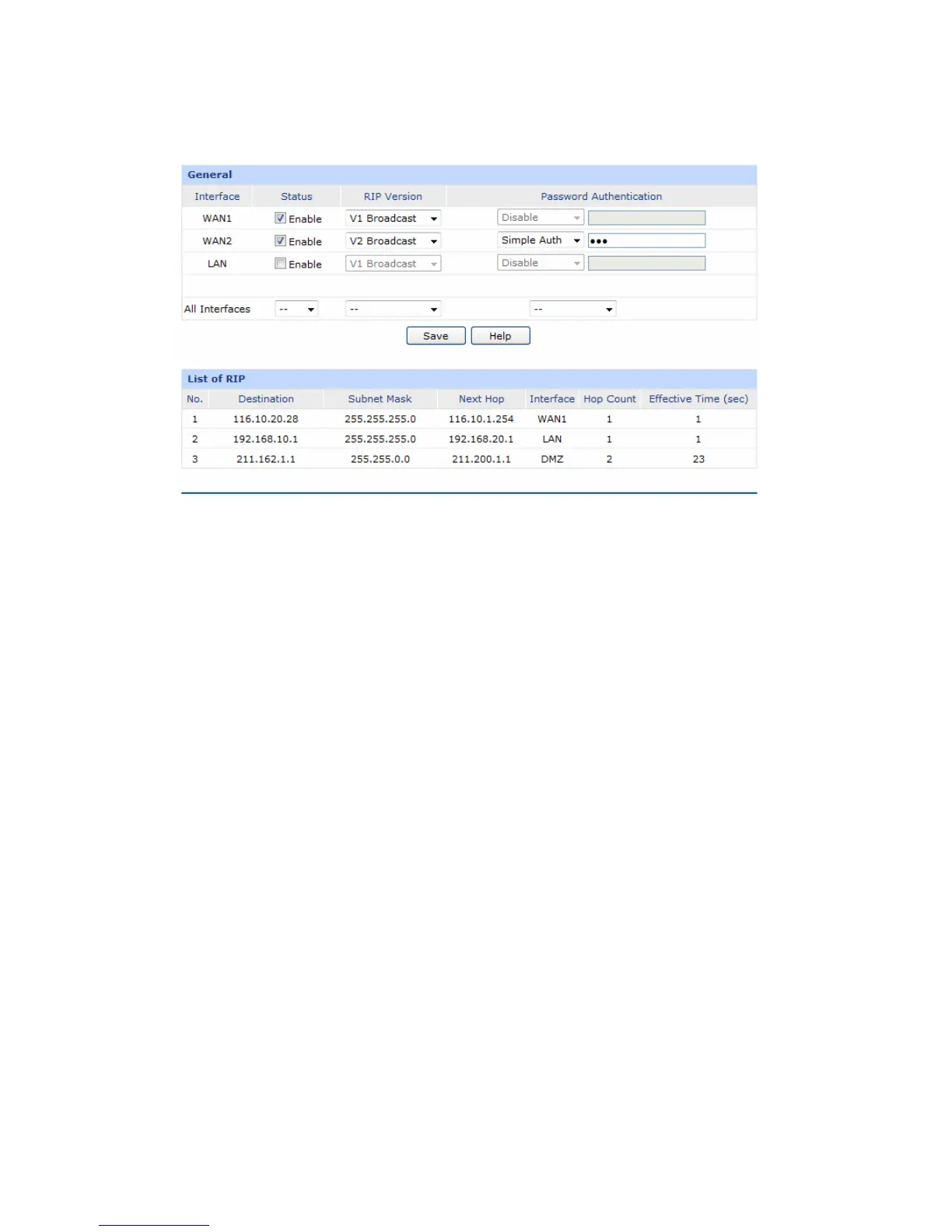Click the WAN2 password field
The height and width of the screenshot is (1232, 952).
point(646,240)
